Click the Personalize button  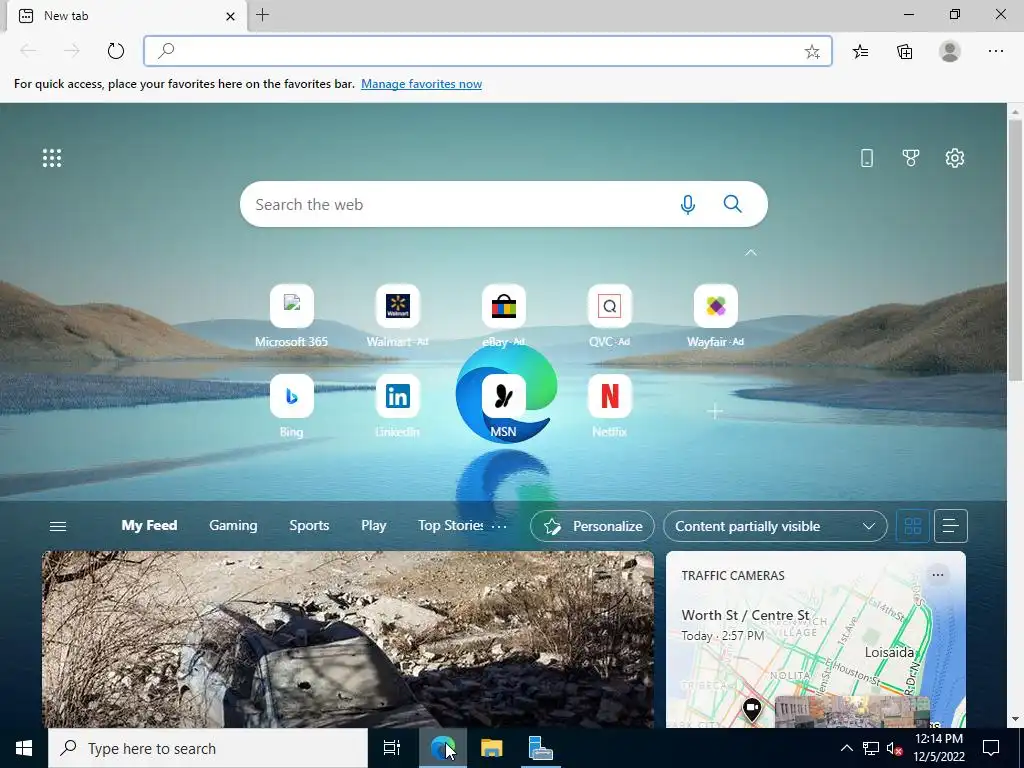click(x=592, y=526)
